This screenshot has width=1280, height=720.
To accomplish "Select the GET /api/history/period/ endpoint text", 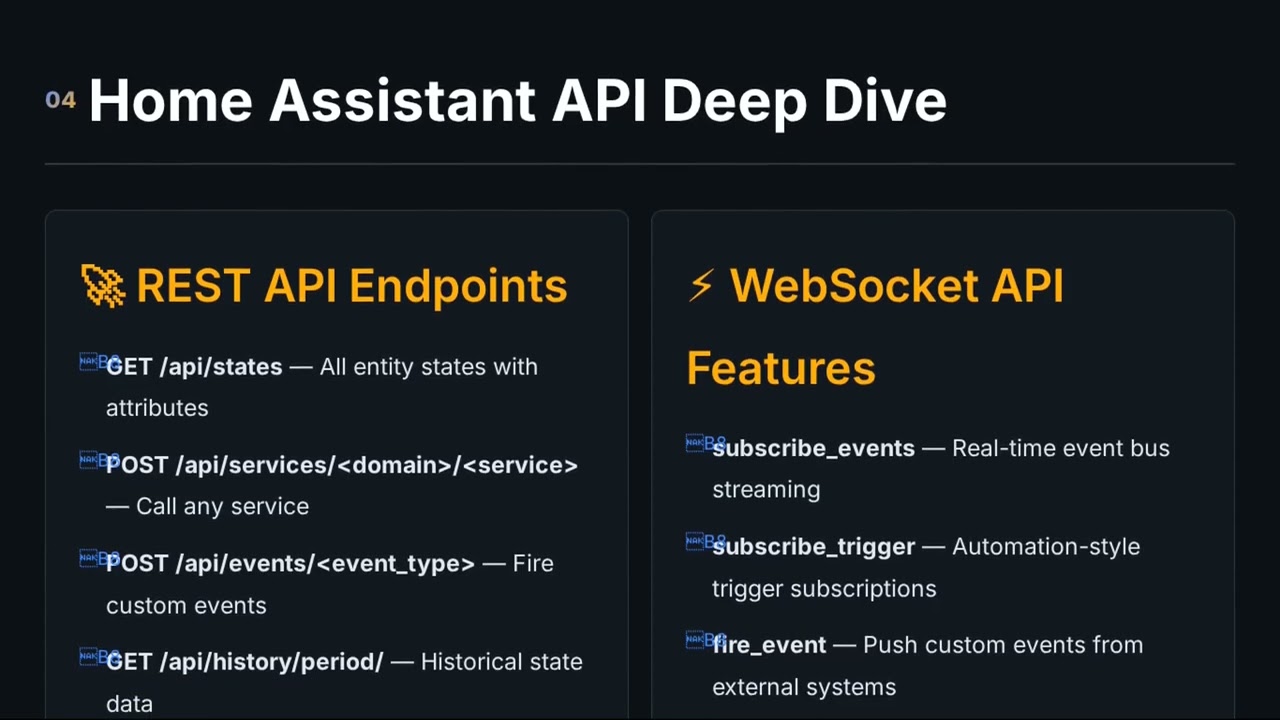I will point(244,662).
